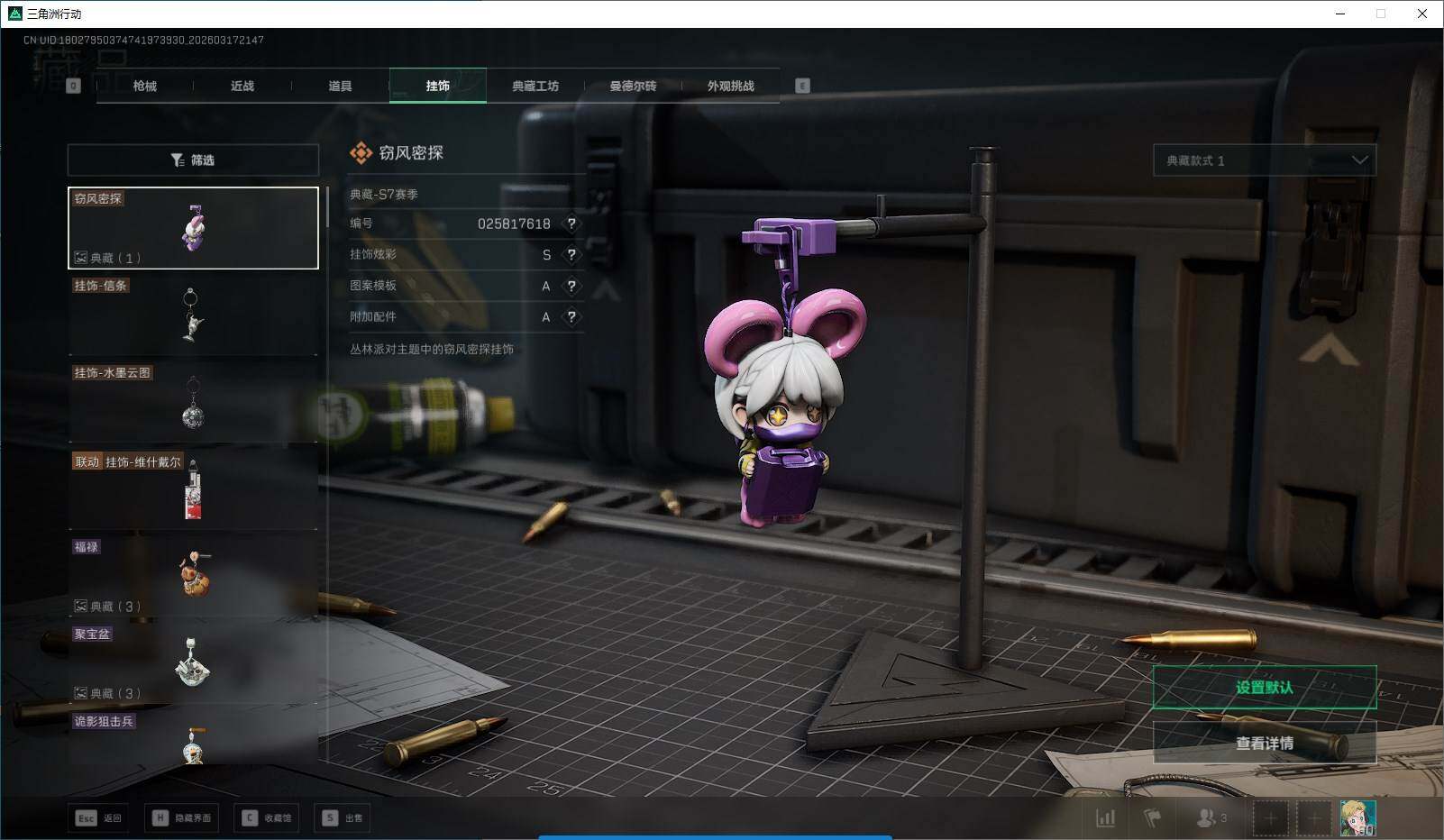This screenshot has width=1444, height=840.
Task: Click the help icon beside 挂饰炫彩
Action: (571, 255)
